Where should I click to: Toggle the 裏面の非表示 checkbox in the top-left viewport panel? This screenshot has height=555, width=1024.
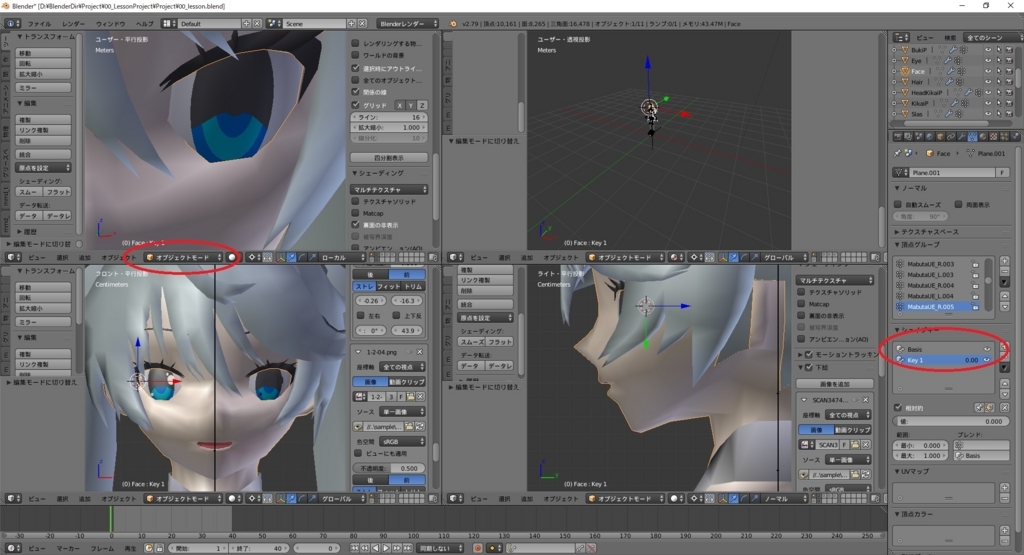[x=355, y=225]
